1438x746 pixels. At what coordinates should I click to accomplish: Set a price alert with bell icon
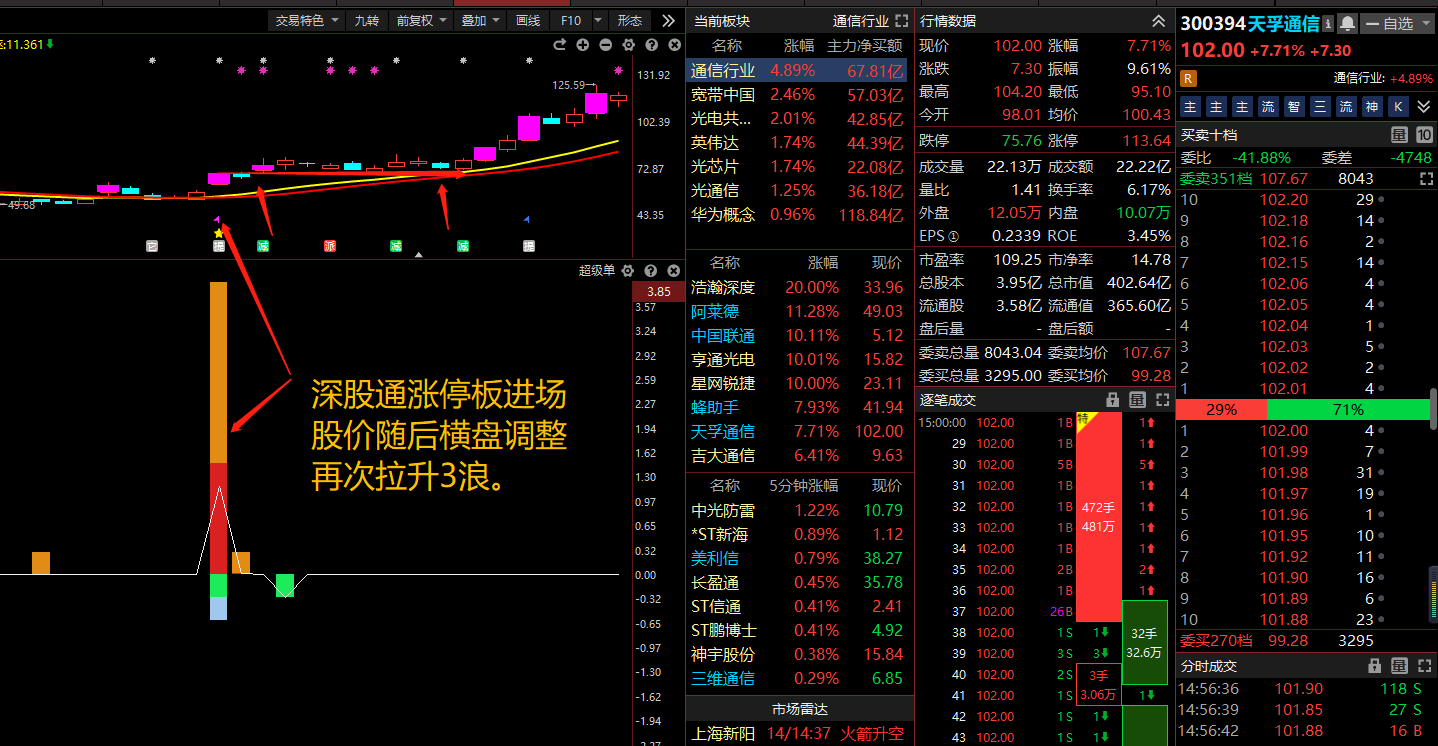(1347, 23)
